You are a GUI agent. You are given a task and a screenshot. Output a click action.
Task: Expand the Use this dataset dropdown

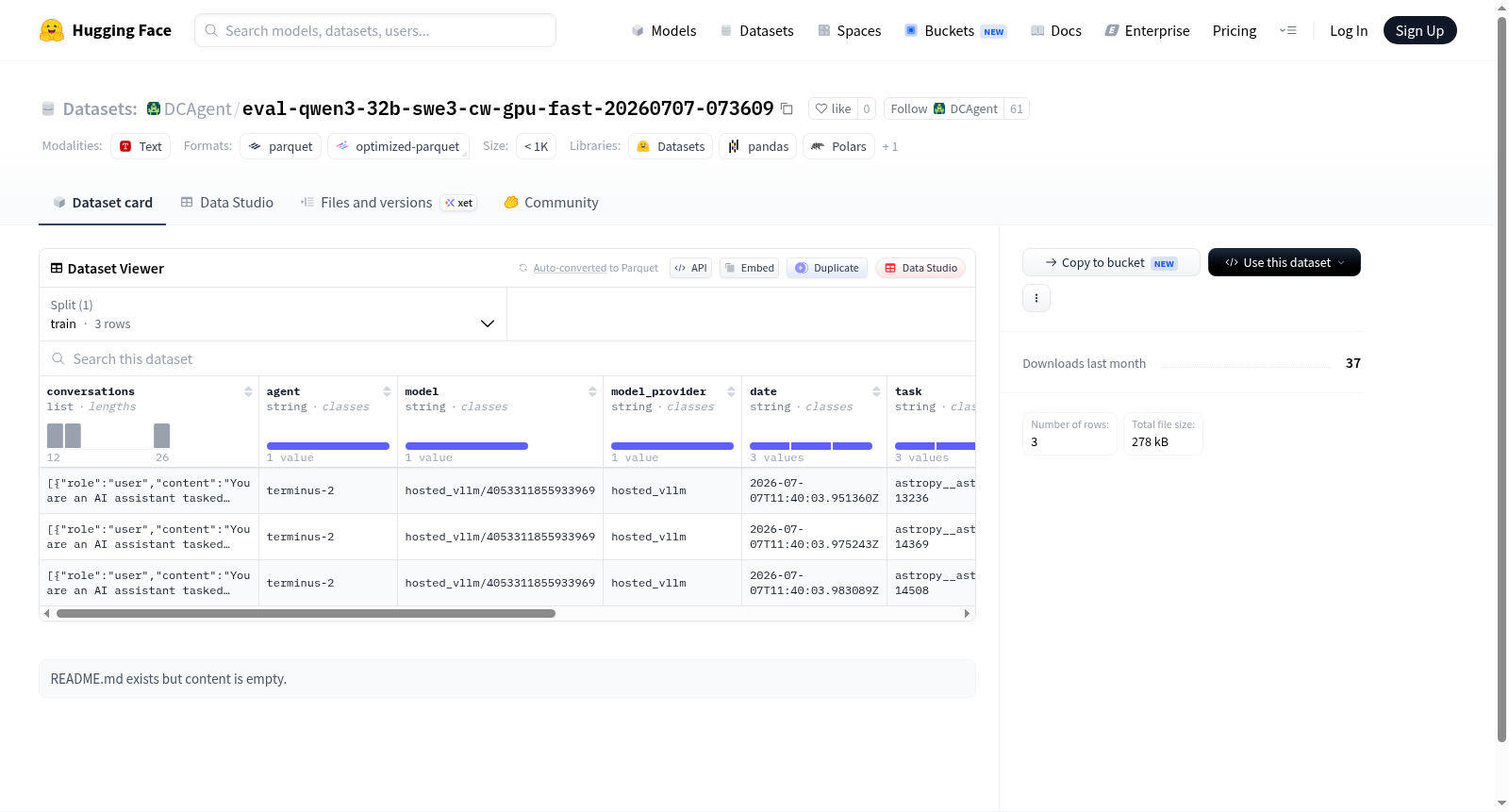click(1285, 262)
